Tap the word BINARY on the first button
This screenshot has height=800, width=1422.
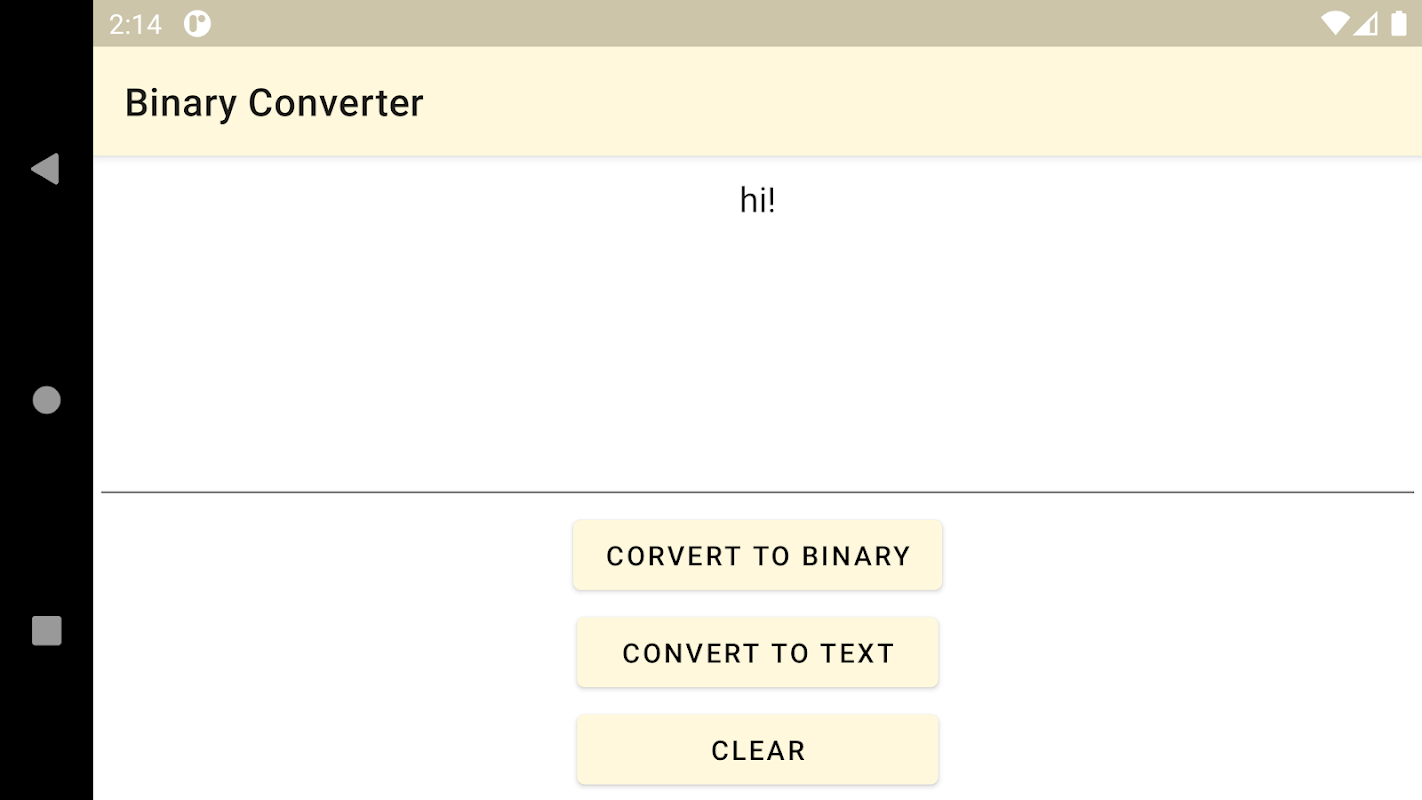click(x=856, y=556)
